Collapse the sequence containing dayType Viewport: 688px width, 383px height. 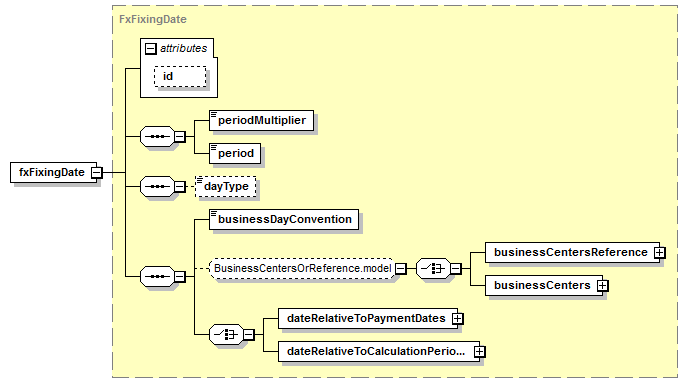[179, 186]
